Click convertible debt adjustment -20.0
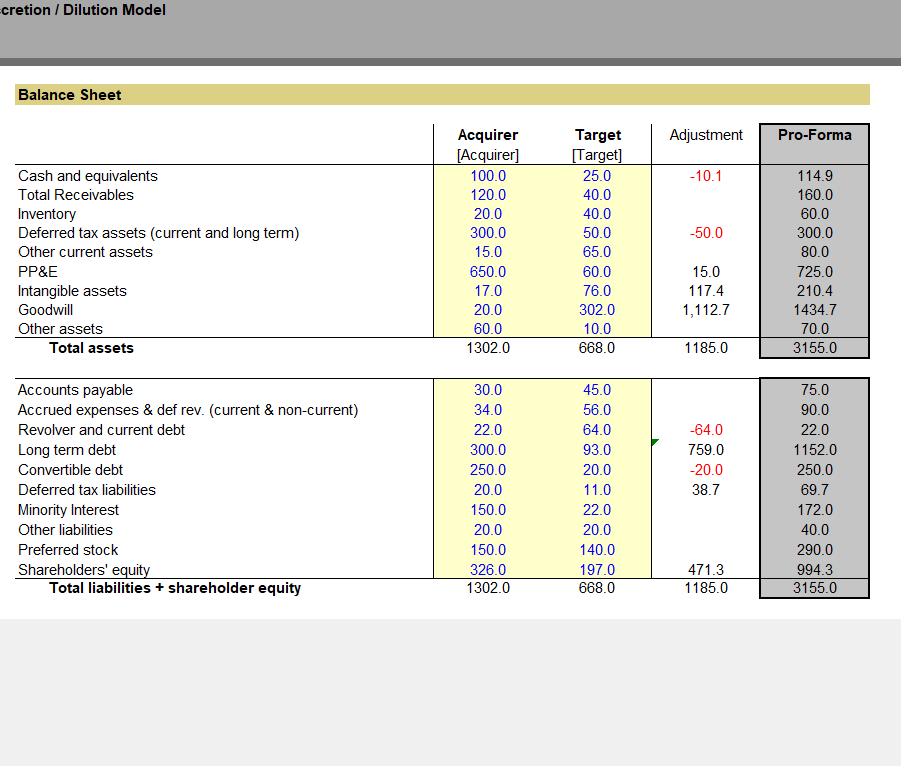Viewport: 901px width, 766px height. (x=706, y=470)
